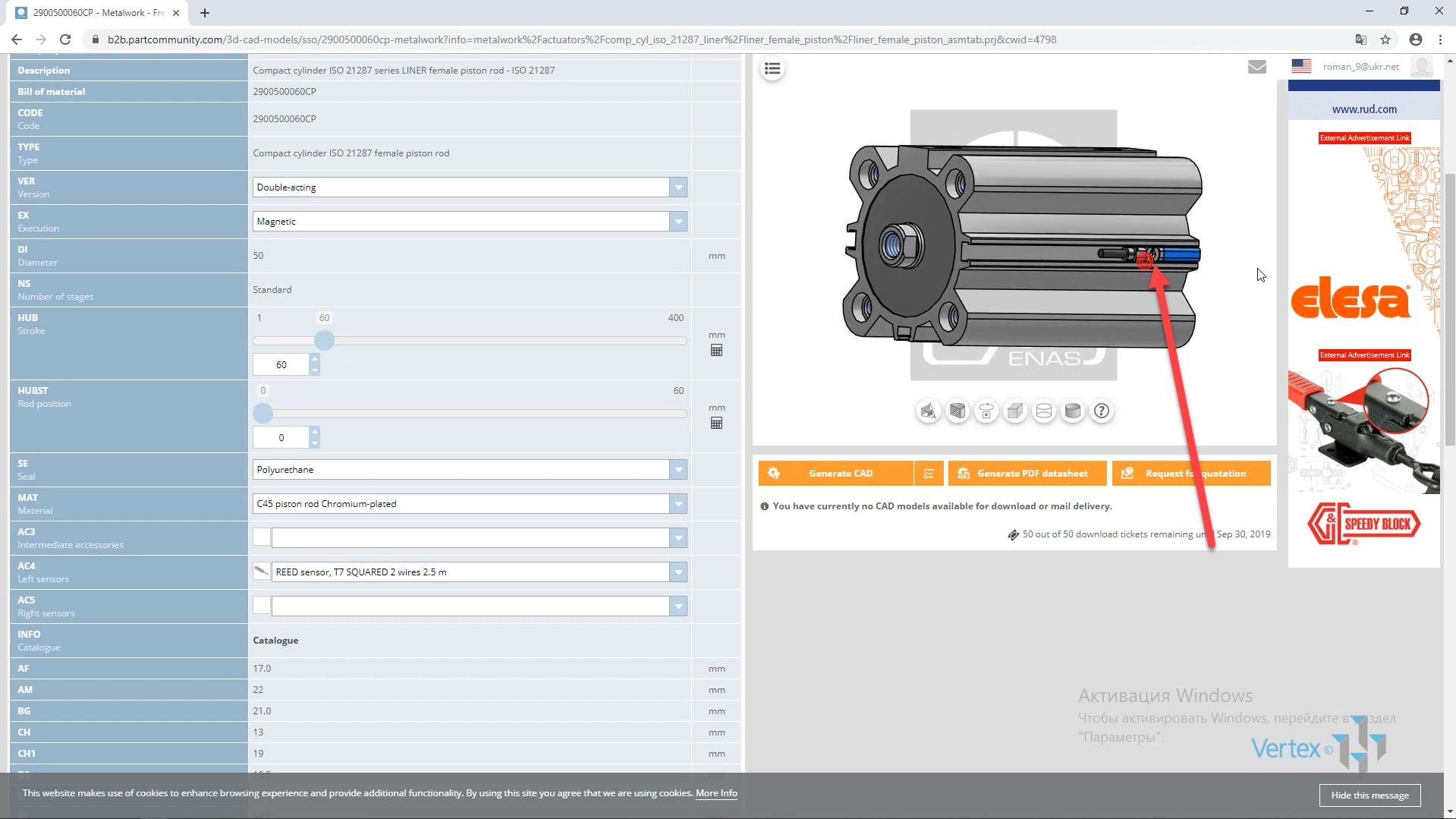
Task: Expand the AC4 Left sensors REED dropdown
Action: point(678,572)
